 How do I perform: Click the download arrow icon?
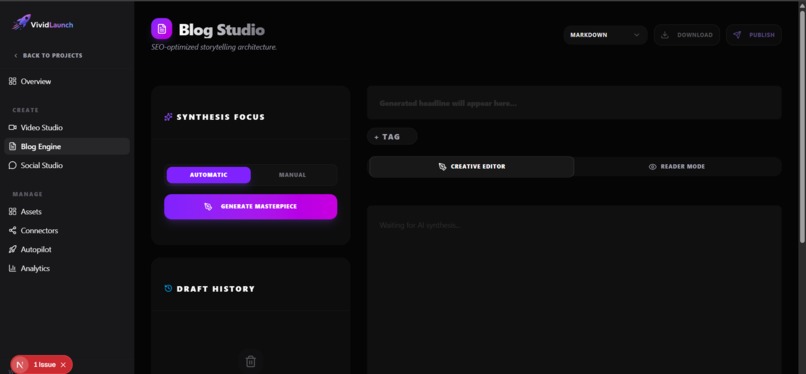click(x=665, y=35)
